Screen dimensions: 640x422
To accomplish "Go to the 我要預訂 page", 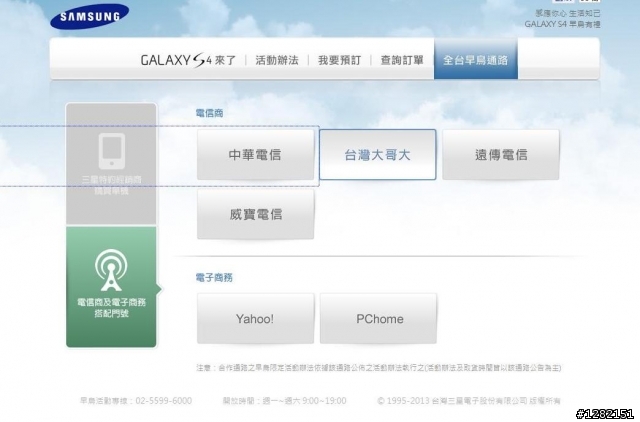I will tap(340, 60).
